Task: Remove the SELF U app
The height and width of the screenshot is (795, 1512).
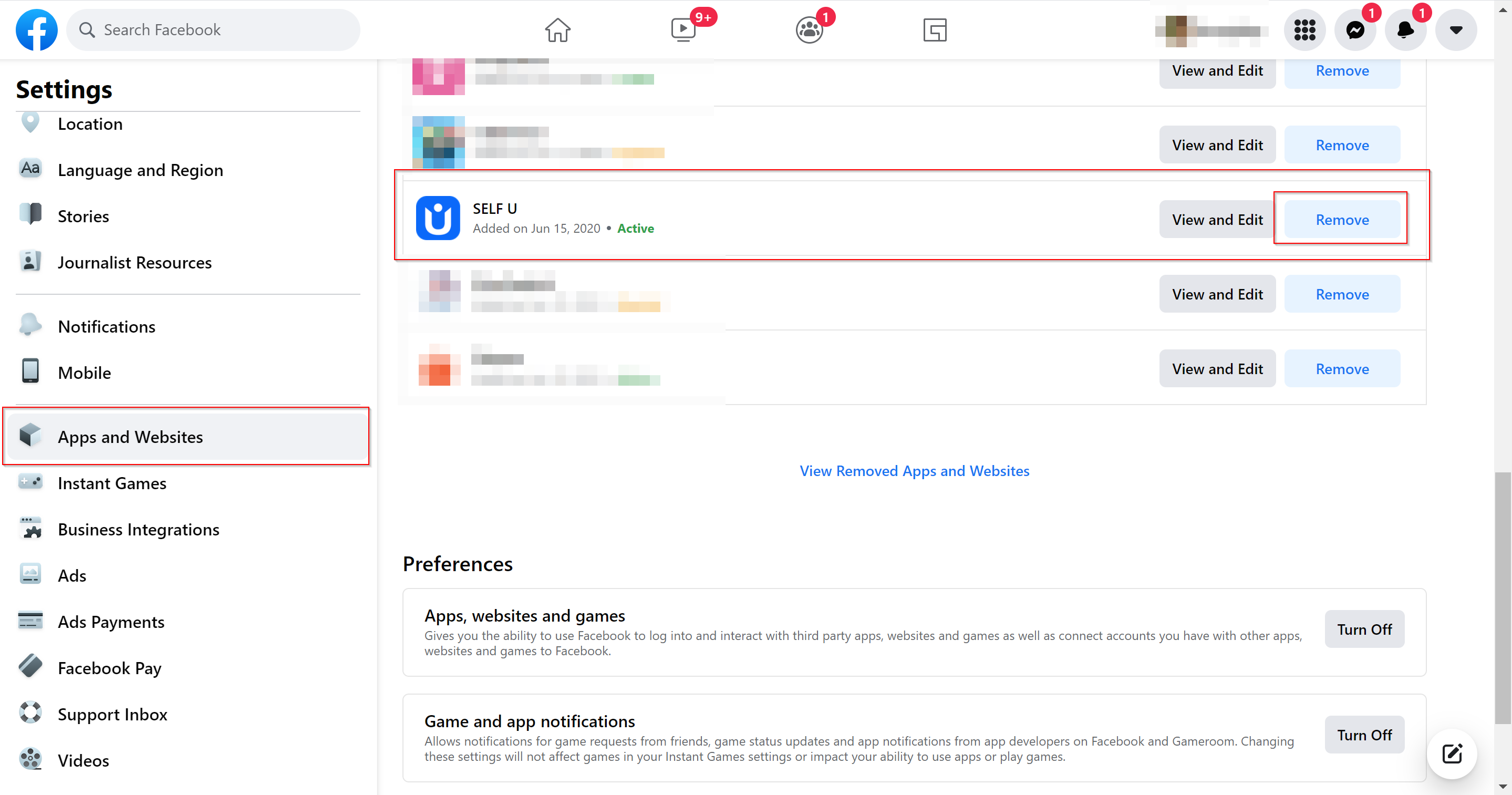Action: pos(1342,220)
